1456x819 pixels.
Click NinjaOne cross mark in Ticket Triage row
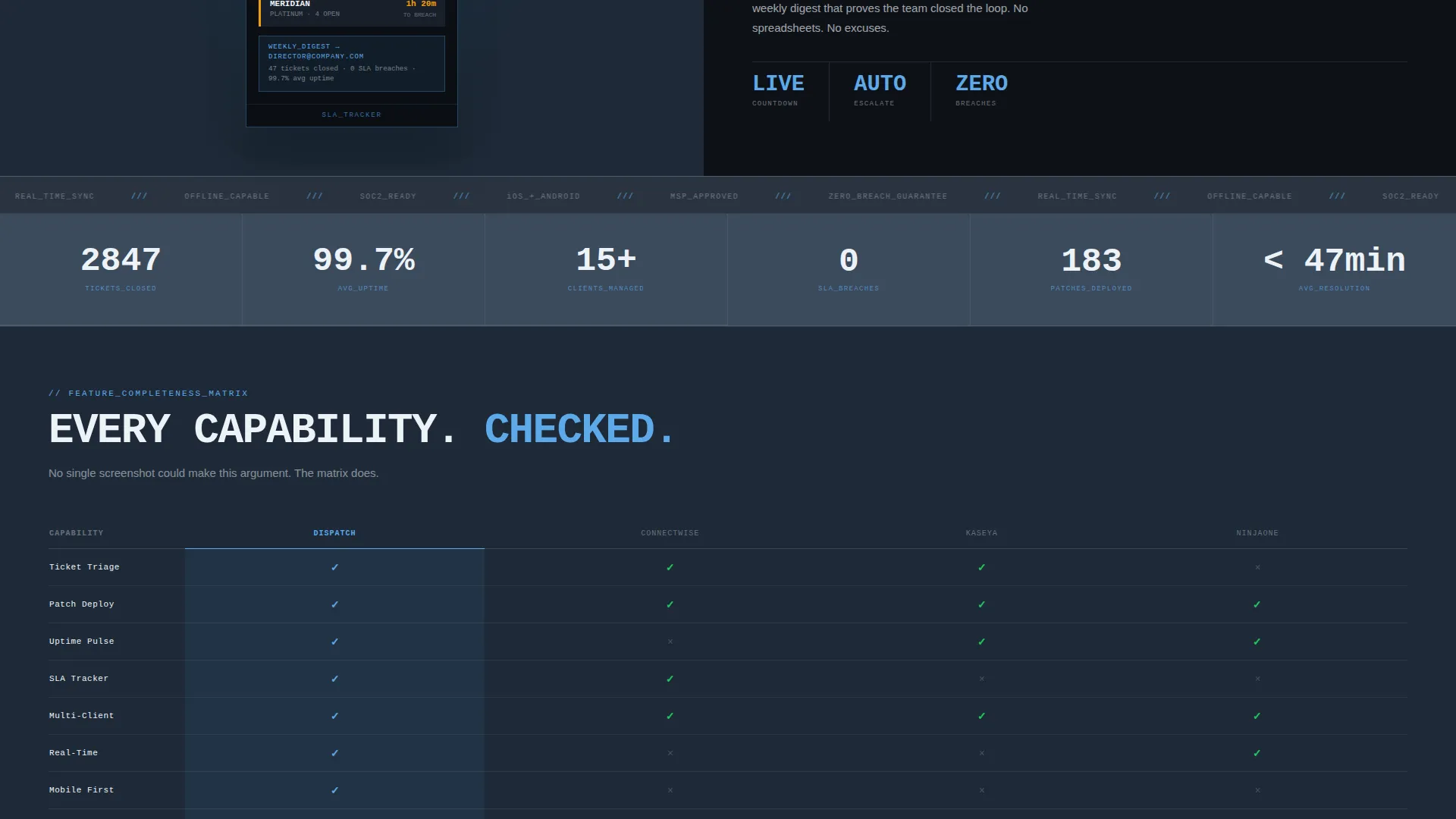click(1257, 567)
